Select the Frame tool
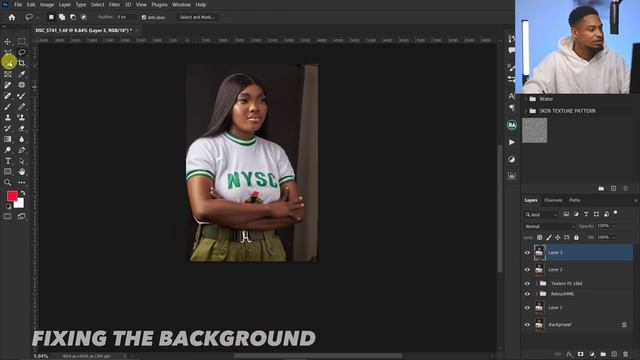This screenshot has height=360, width=640. click(x=8, y=74)
